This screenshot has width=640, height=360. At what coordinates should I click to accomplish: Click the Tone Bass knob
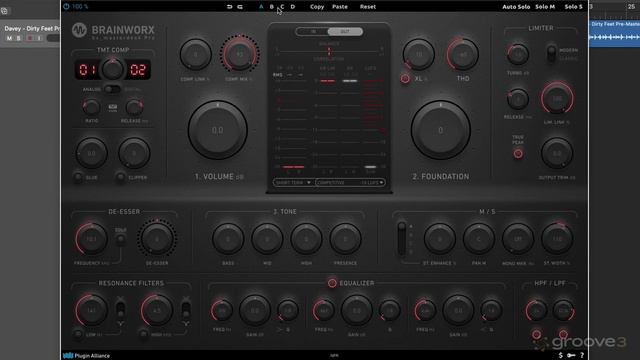pyautogui.click(x=228, y=239)
